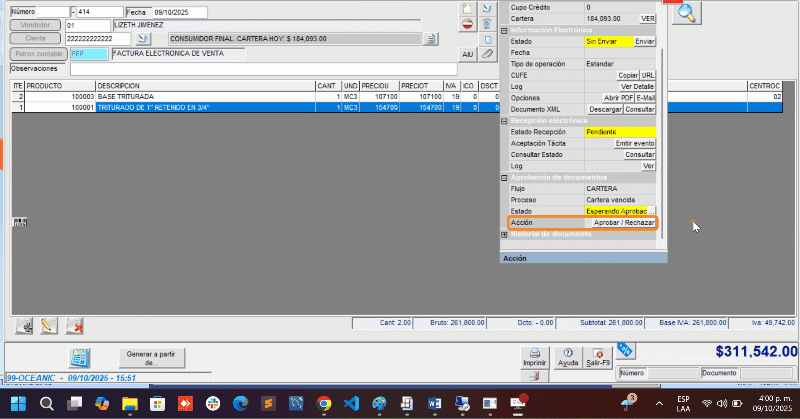This screenshot has width=800, height=419.
Task: Click the Emitir evento button
Action: pyautogui.click(x=635, y=144)
